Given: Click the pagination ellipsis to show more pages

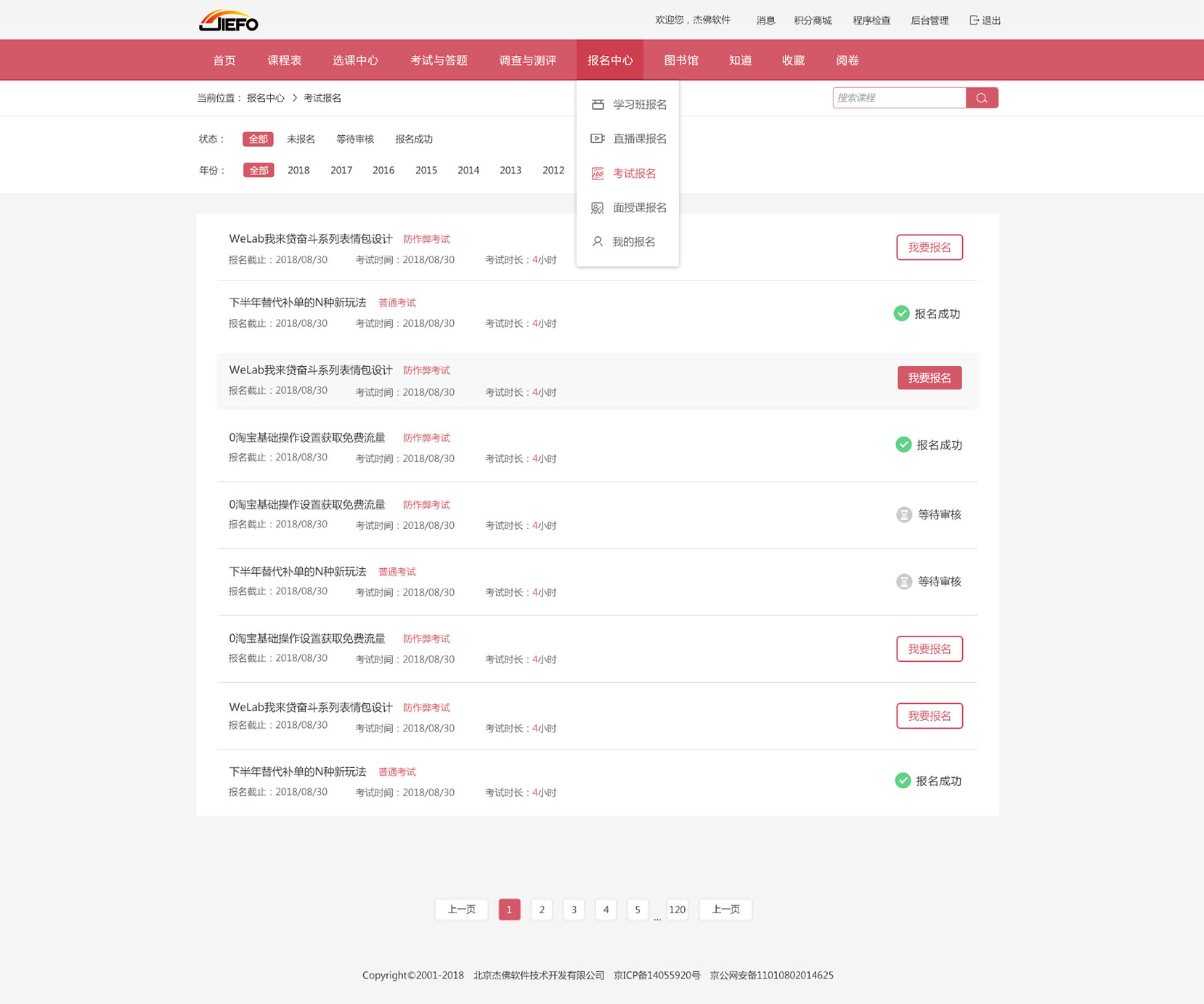Looking at the screenshot, I should click(x=657, y=918).
